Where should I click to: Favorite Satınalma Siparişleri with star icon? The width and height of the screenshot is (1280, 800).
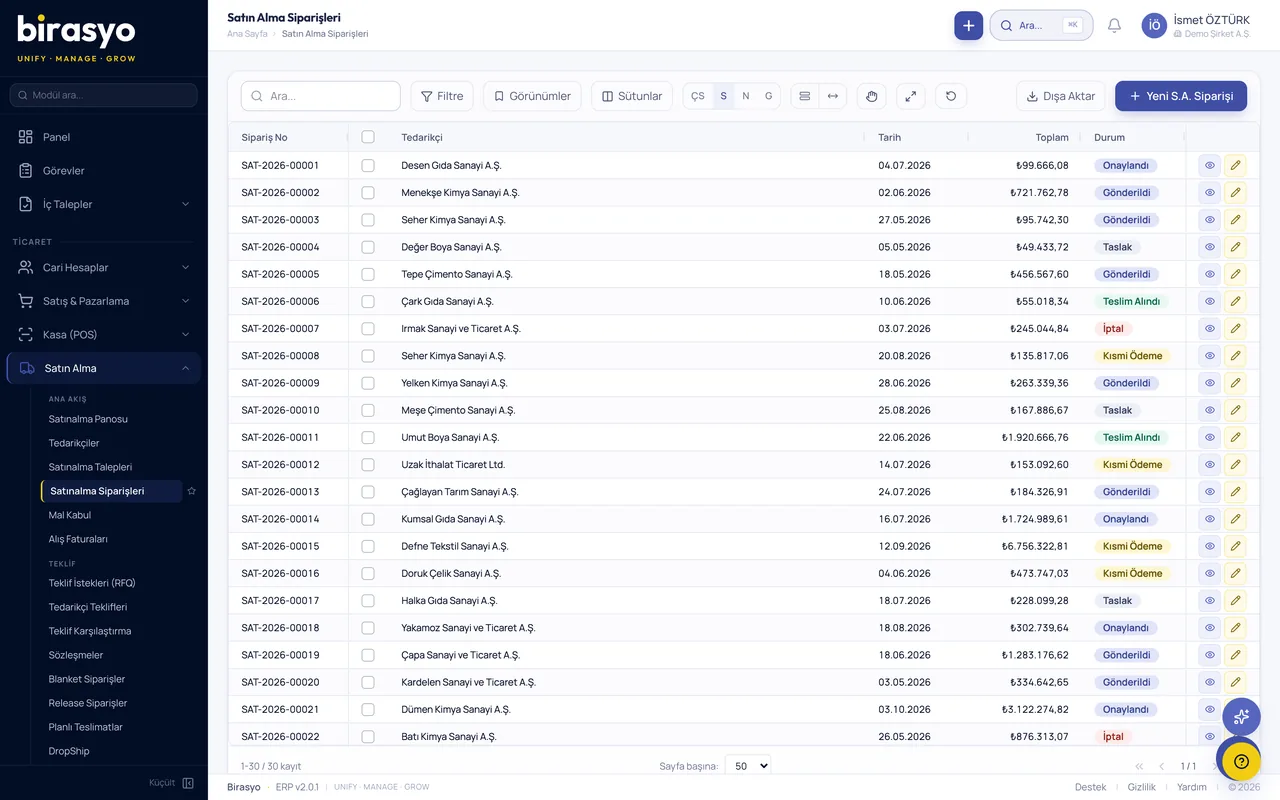pyautogui.click(x=192, y=491)
